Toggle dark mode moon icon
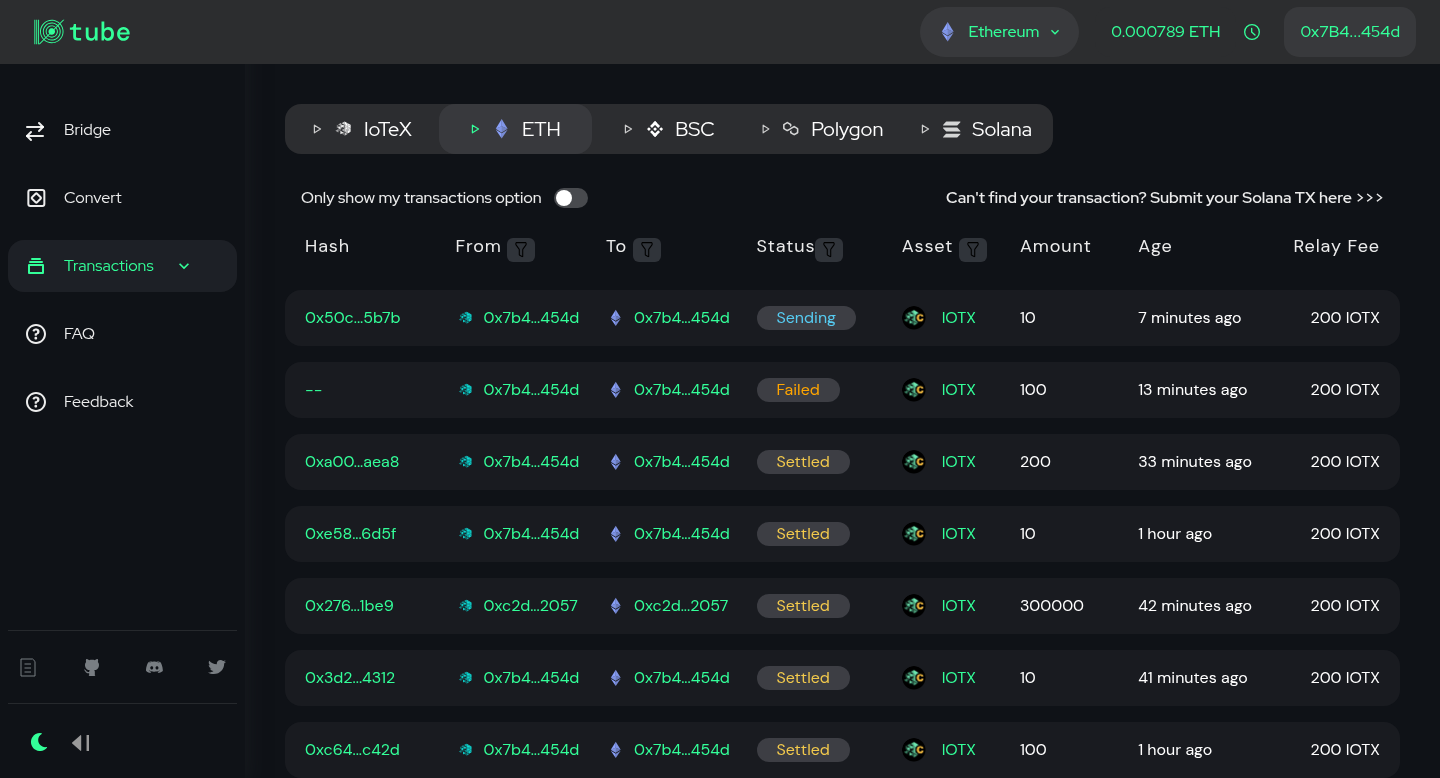This screenshot has width=1440, height=778. pos(39,742)
